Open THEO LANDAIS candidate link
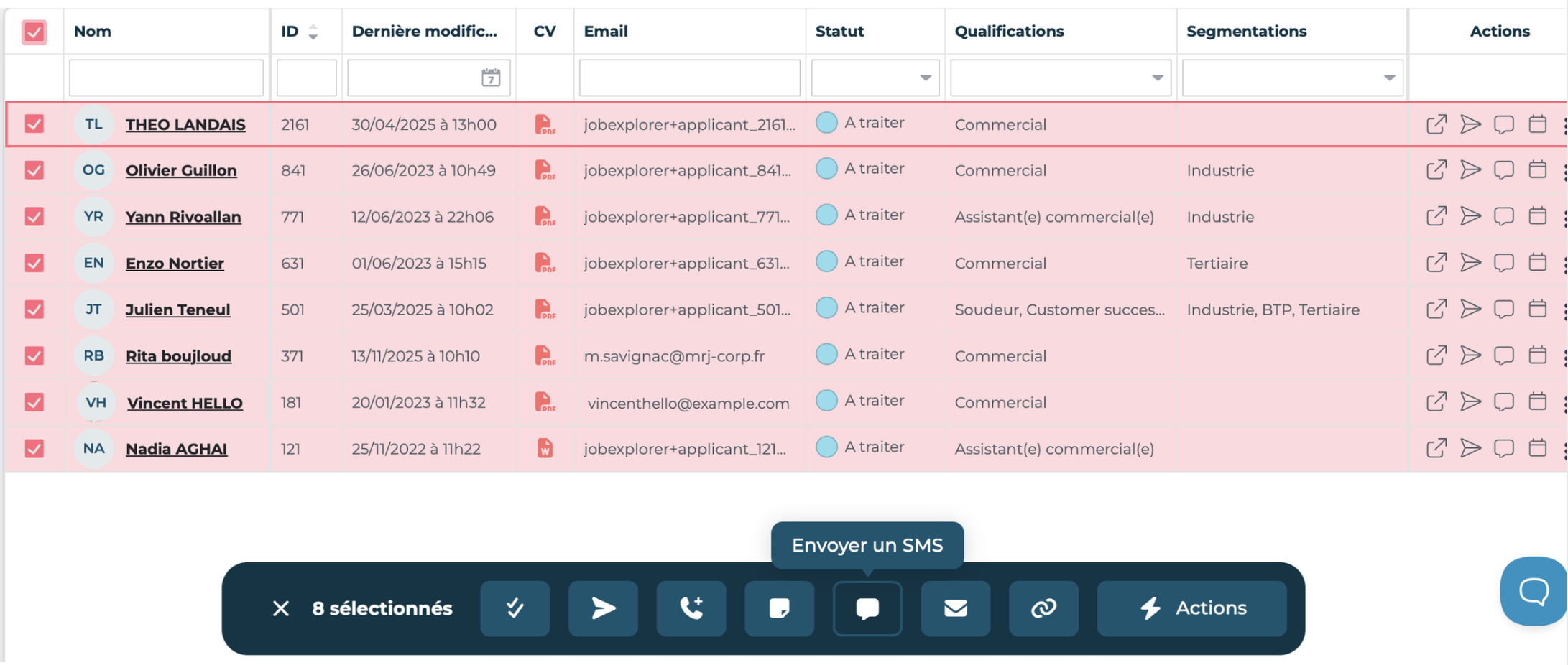Screen dimensions: 1568x665 pos(185,124)
